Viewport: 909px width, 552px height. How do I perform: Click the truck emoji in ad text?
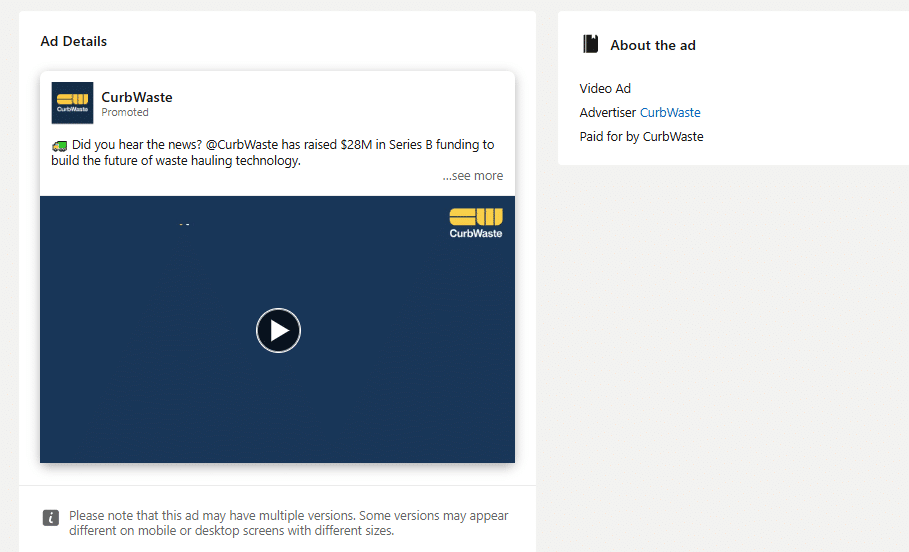pyautogui.click(x=59, y=145)
